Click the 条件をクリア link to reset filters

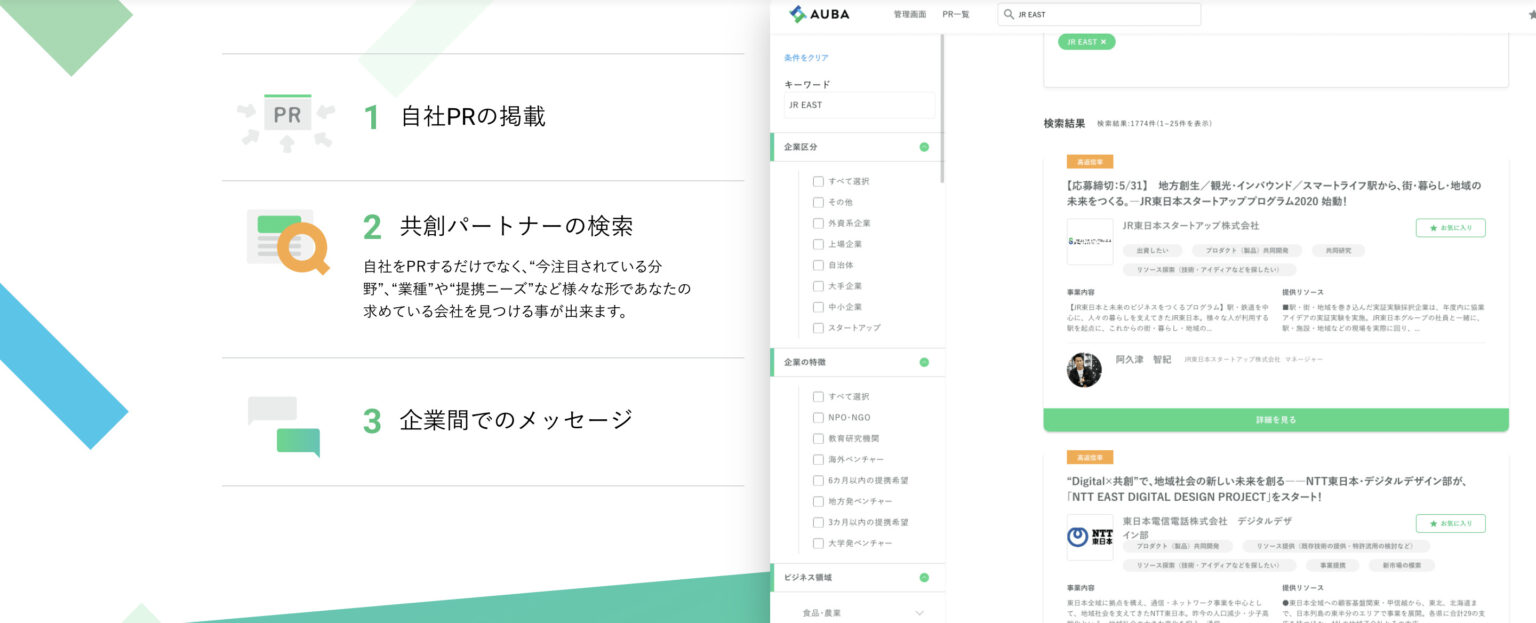point(806,57)
